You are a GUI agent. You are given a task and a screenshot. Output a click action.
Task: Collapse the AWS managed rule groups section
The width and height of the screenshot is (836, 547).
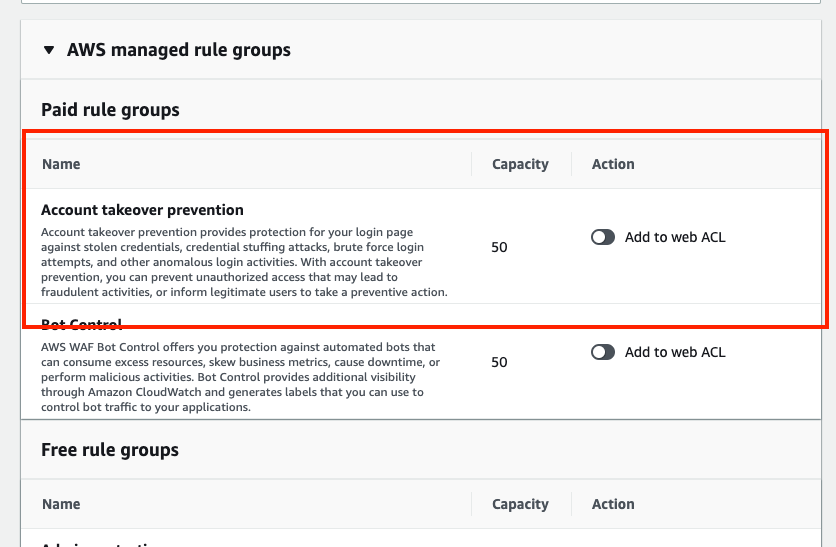tap(49, 50)
